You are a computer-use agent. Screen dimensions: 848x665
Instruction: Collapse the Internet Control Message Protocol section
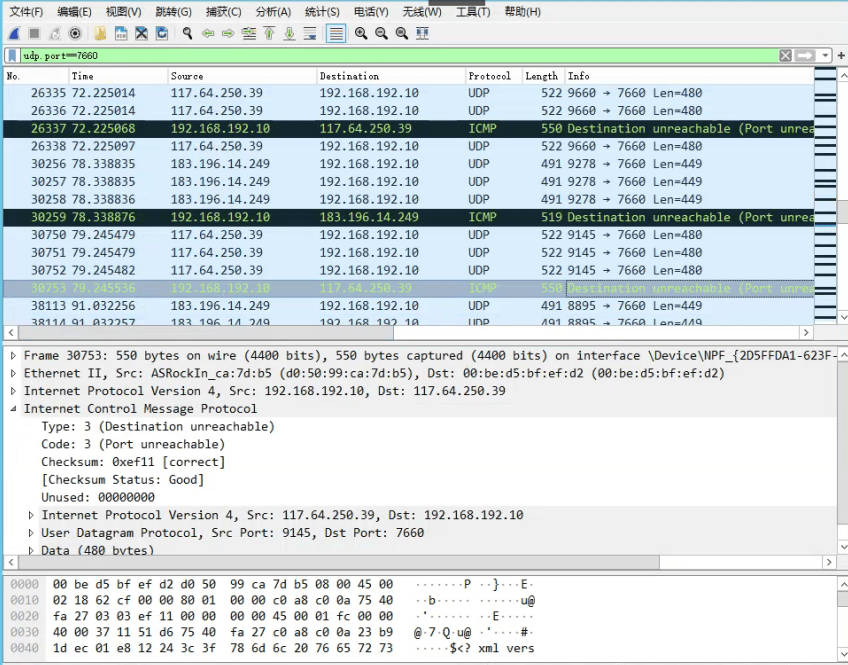pyautogui.click(x=12, y=409)
